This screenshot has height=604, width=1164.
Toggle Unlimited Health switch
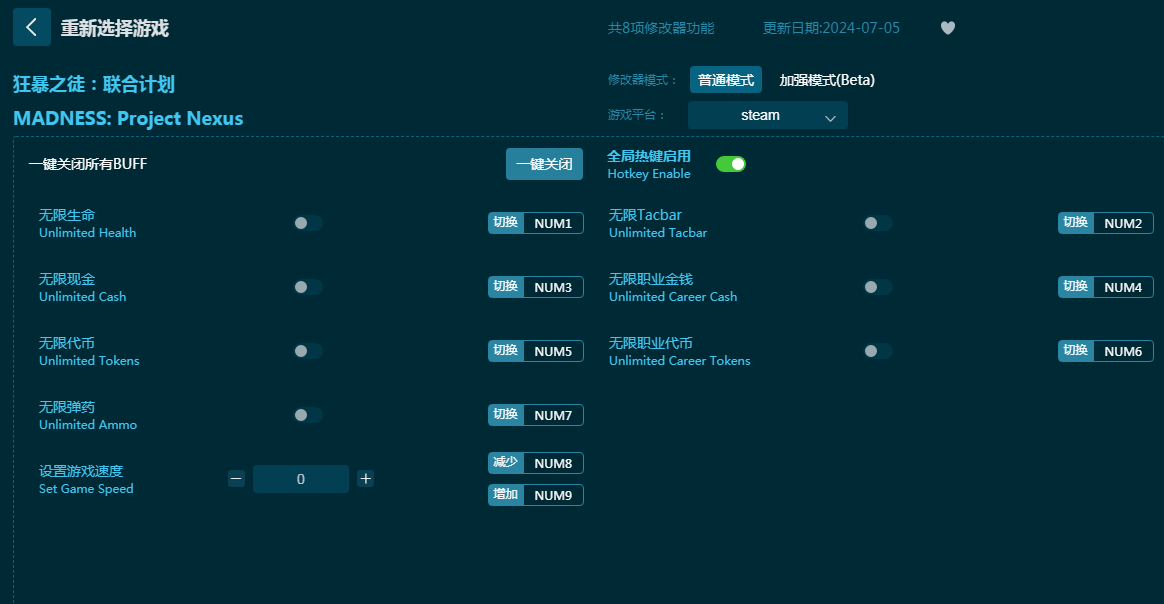pyautogui.click(x=307, y=223)
